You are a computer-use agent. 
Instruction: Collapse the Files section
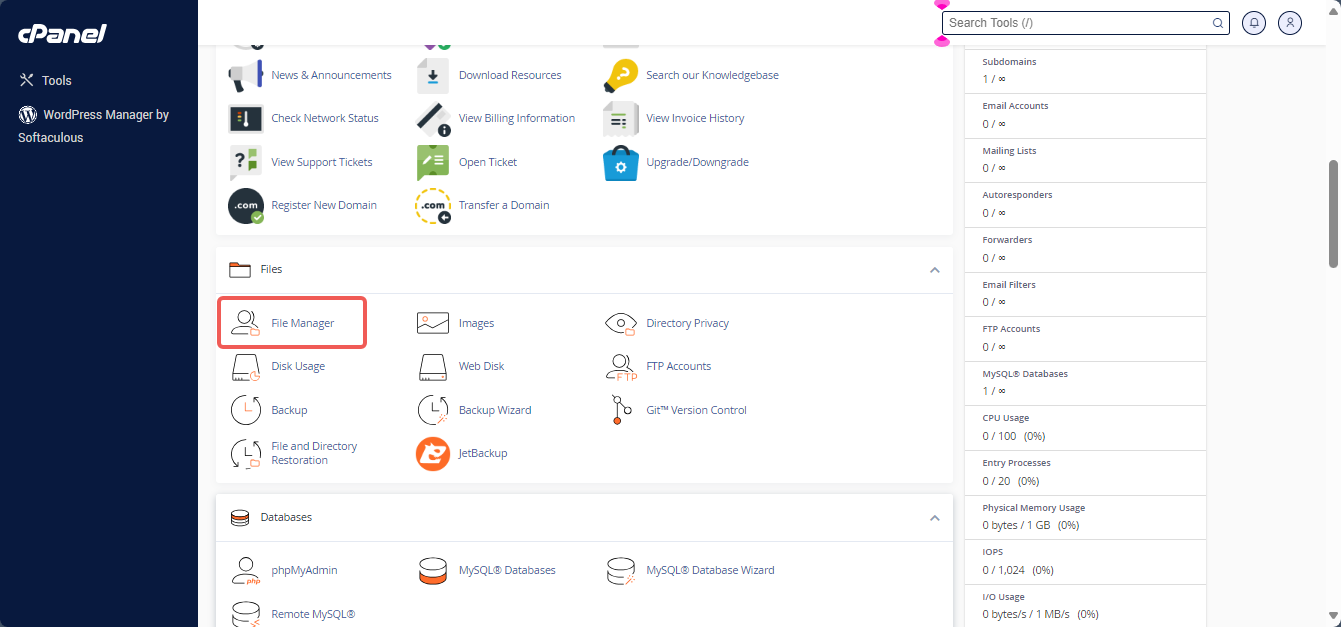pos(934,269)
